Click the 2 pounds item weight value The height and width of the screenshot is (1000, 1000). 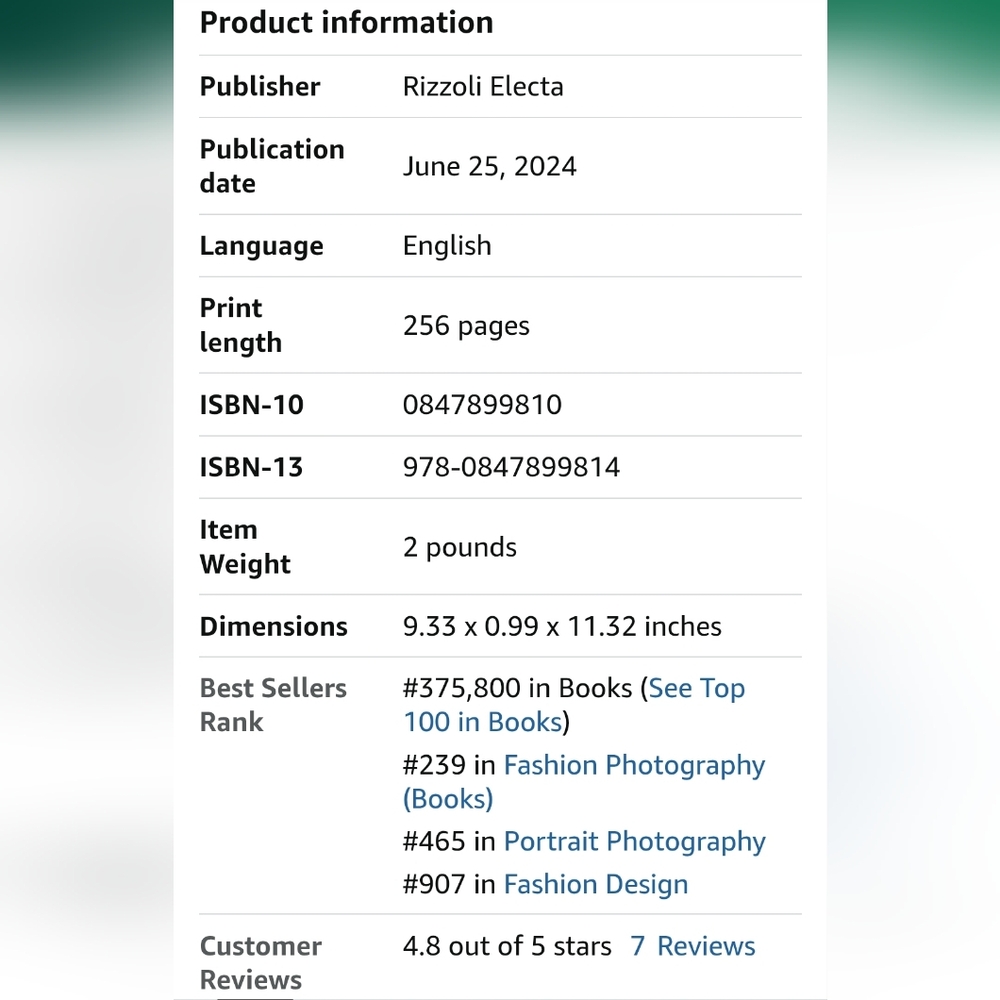pos(460,547)
